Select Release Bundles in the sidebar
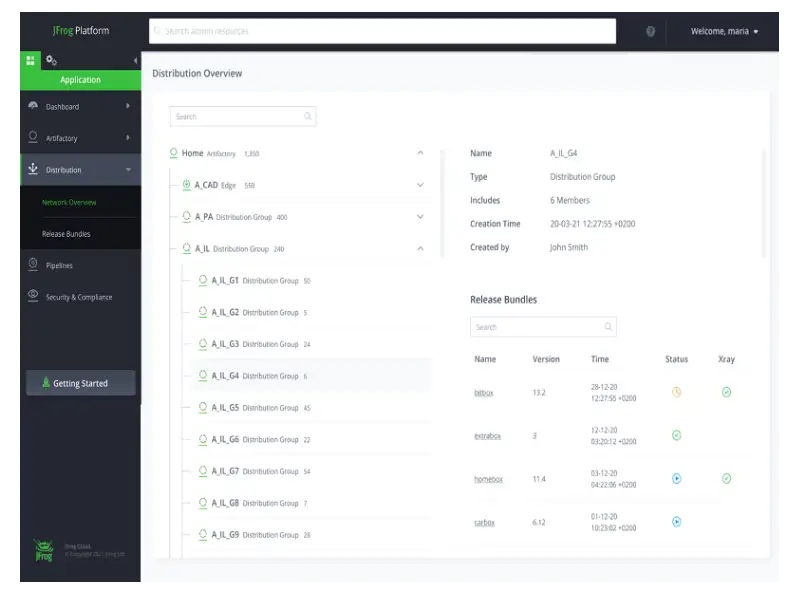 (x=66, y=234)
